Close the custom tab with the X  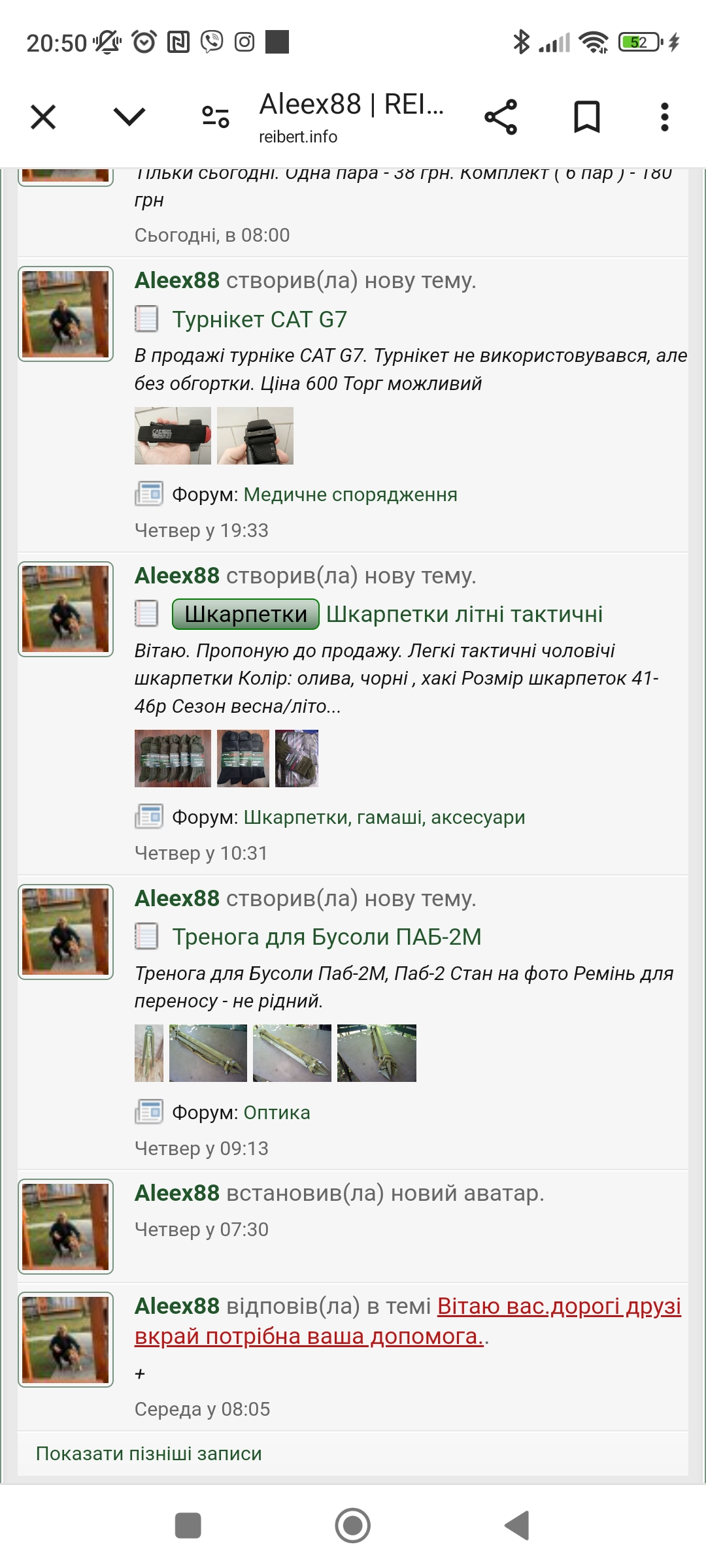tap(43, 118)
